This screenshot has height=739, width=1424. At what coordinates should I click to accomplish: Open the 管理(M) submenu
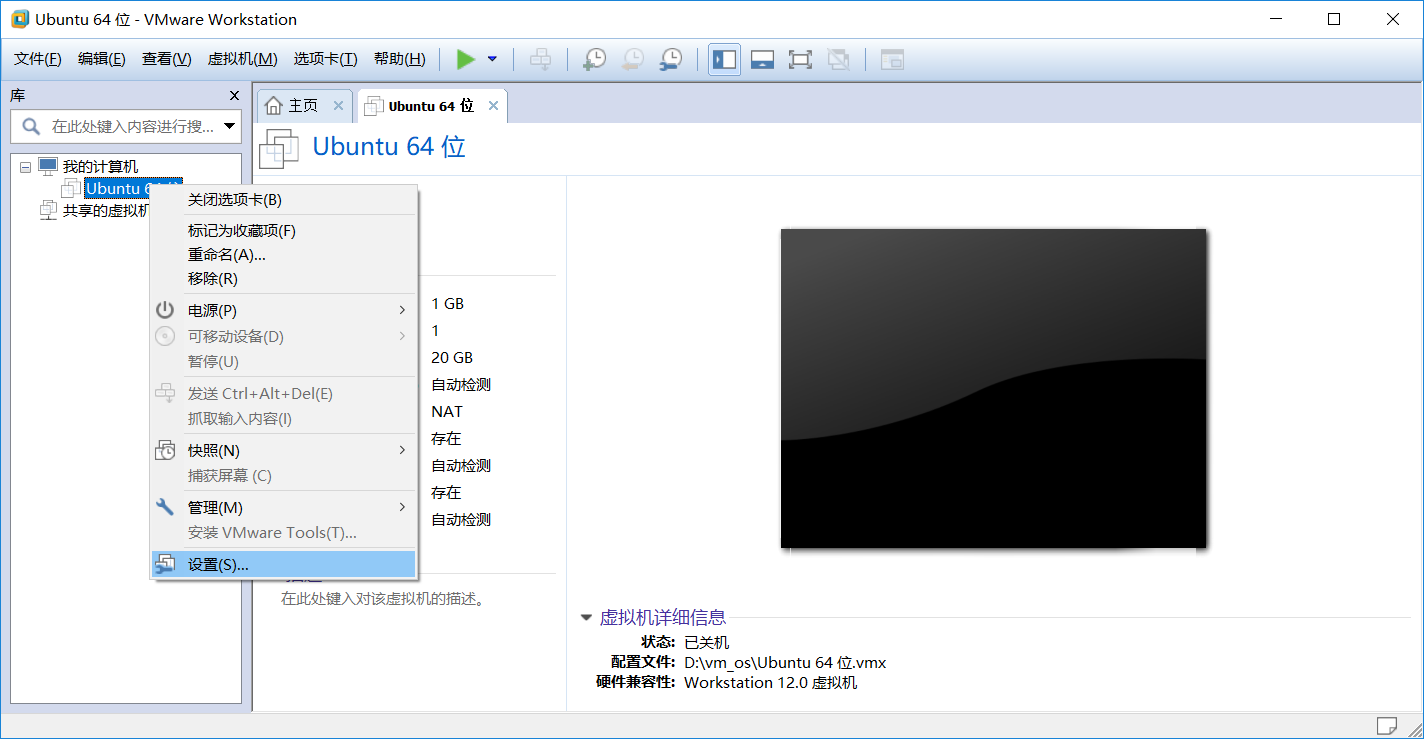(283, 508)
